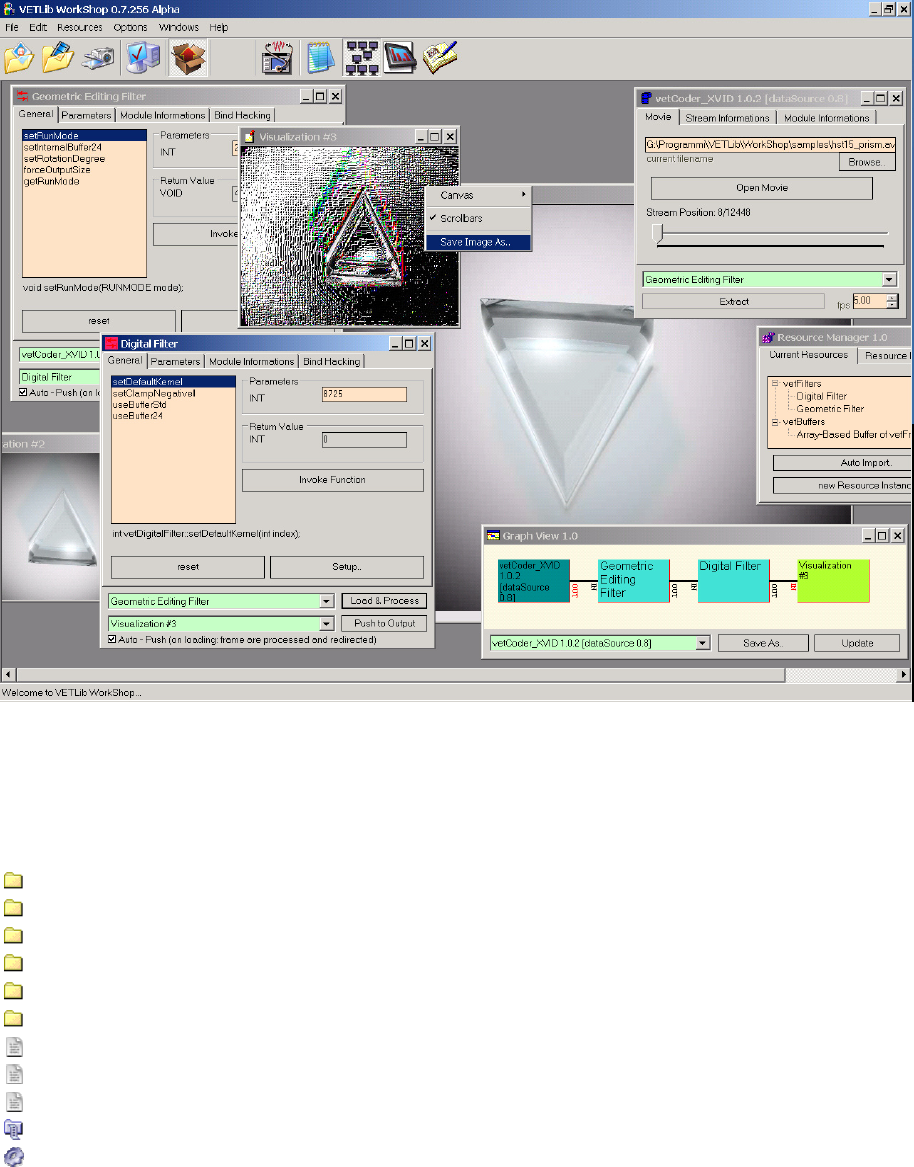Toggle Auto-Push checkbox in Digital Filter window
Screen dimensions: 914x1167
(112, 639)
